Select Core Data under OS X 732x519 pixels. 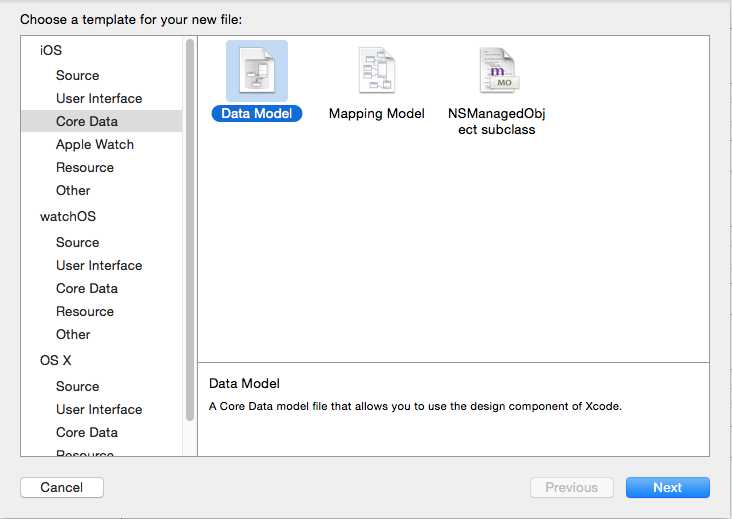tap(87, 432)
